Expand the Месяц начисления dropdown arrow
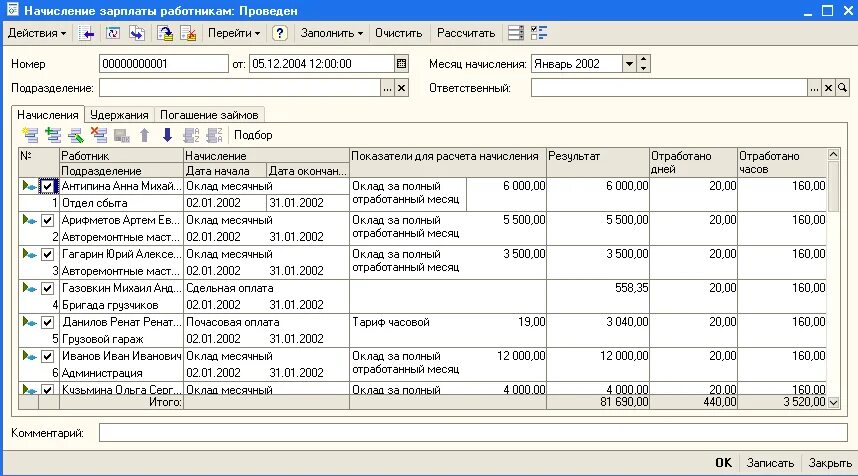 coord(629,63)
